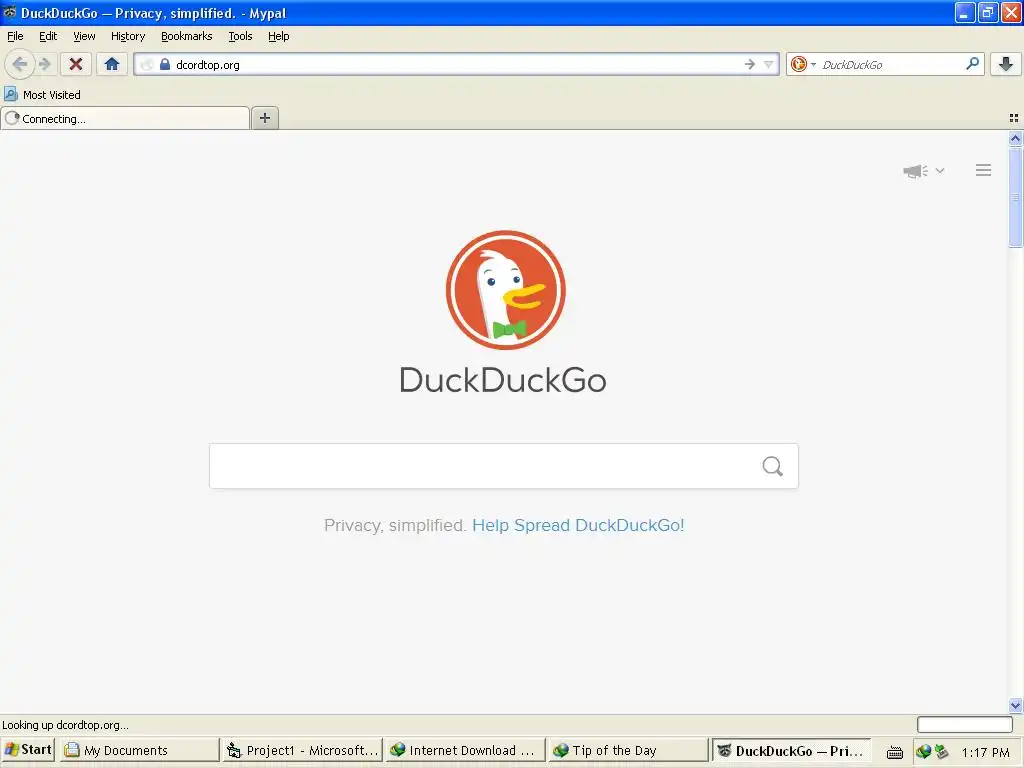Click the scrollbar down arrow
1024x768 pixels.
(x=1015, y=705)
